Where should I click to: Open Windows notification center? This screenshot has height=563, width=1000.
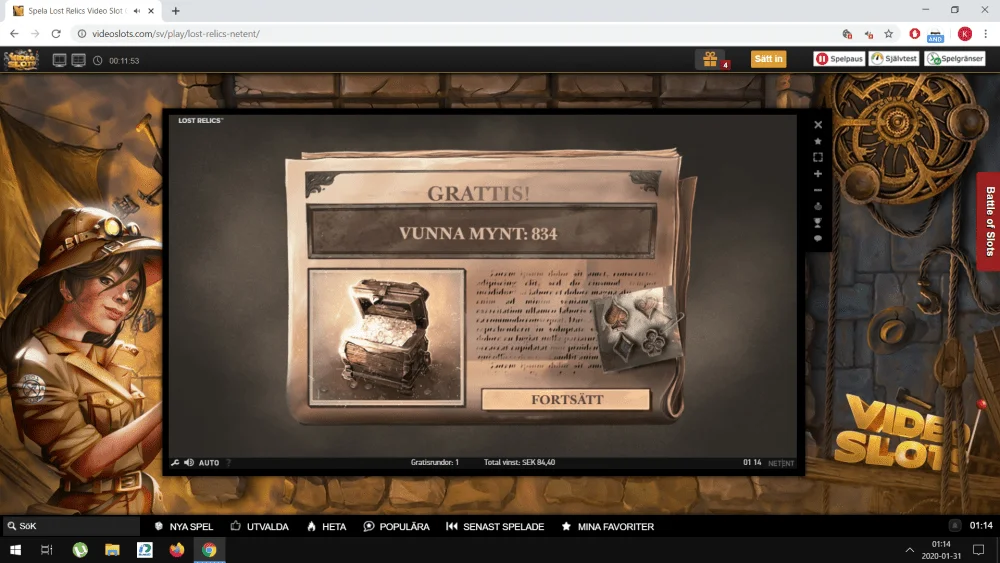point(978,550)
